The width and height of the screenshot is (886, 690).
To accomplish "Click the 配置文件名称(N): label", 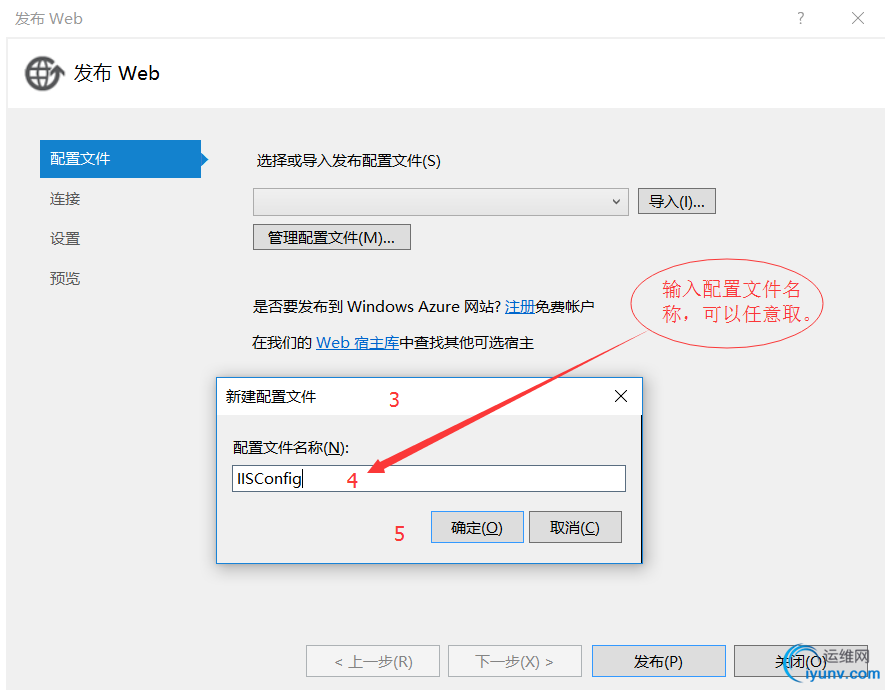I will [x=291, y=448].
